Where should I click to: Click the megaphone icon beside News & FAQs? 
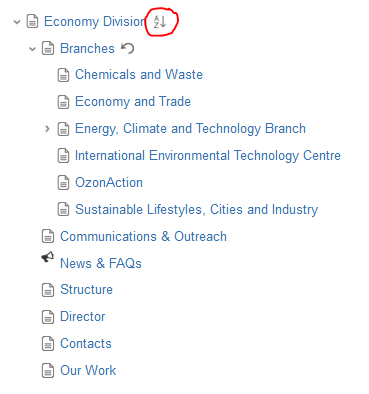[48, 257]
